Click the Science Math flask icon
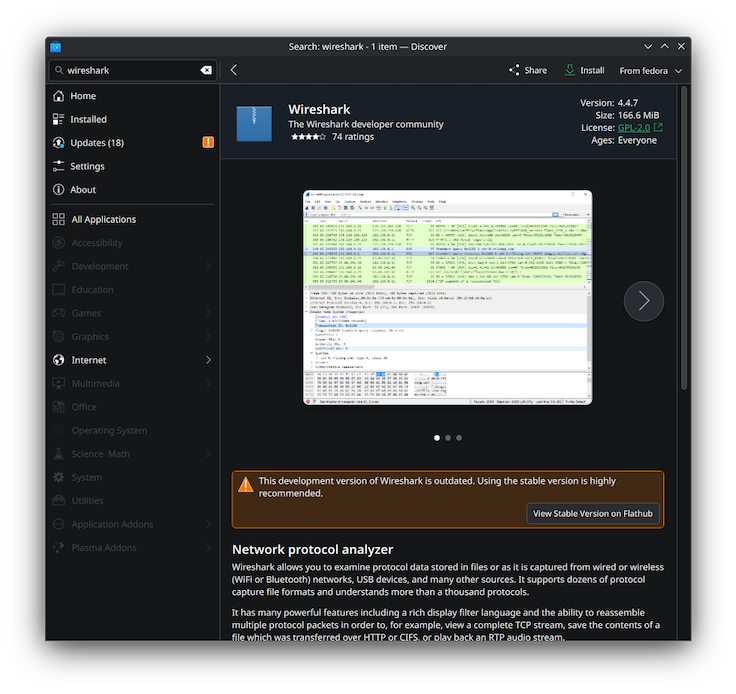Screen dimensions: 736x694 pyautogui.click(x=59, y=454)
